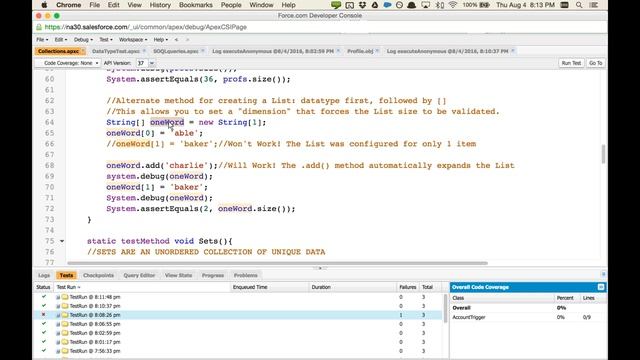Expand the TestRun @ 8:01:17 pm row
The image size is (640, 360).
pos(58,342)
